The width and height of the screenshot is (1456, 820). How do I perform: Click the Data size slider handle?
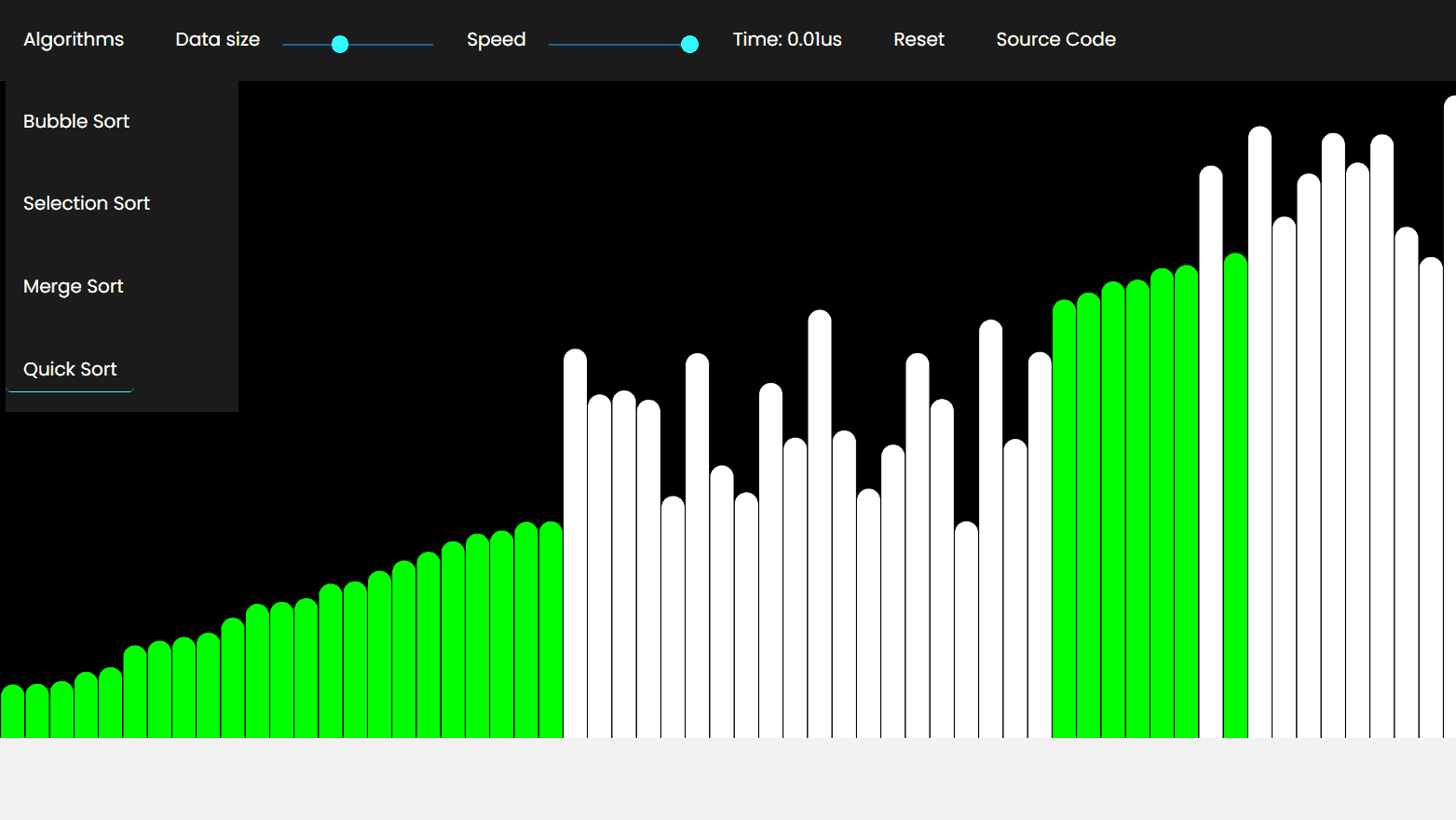pos(340,44)
